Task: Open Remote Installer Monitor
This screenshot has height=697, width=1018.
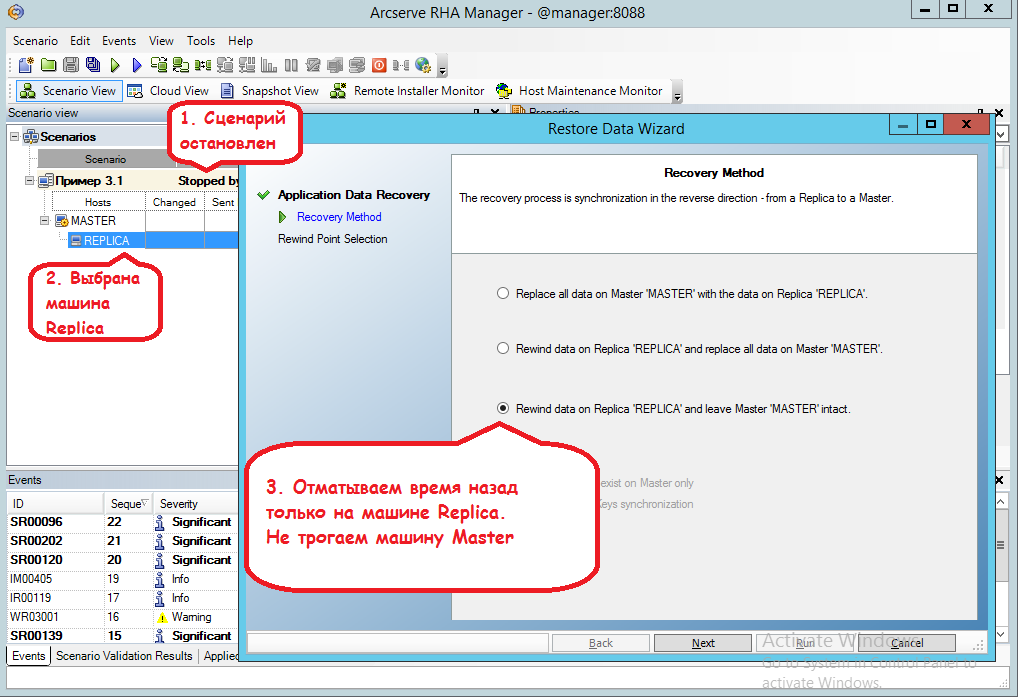Action: point(408,91)
